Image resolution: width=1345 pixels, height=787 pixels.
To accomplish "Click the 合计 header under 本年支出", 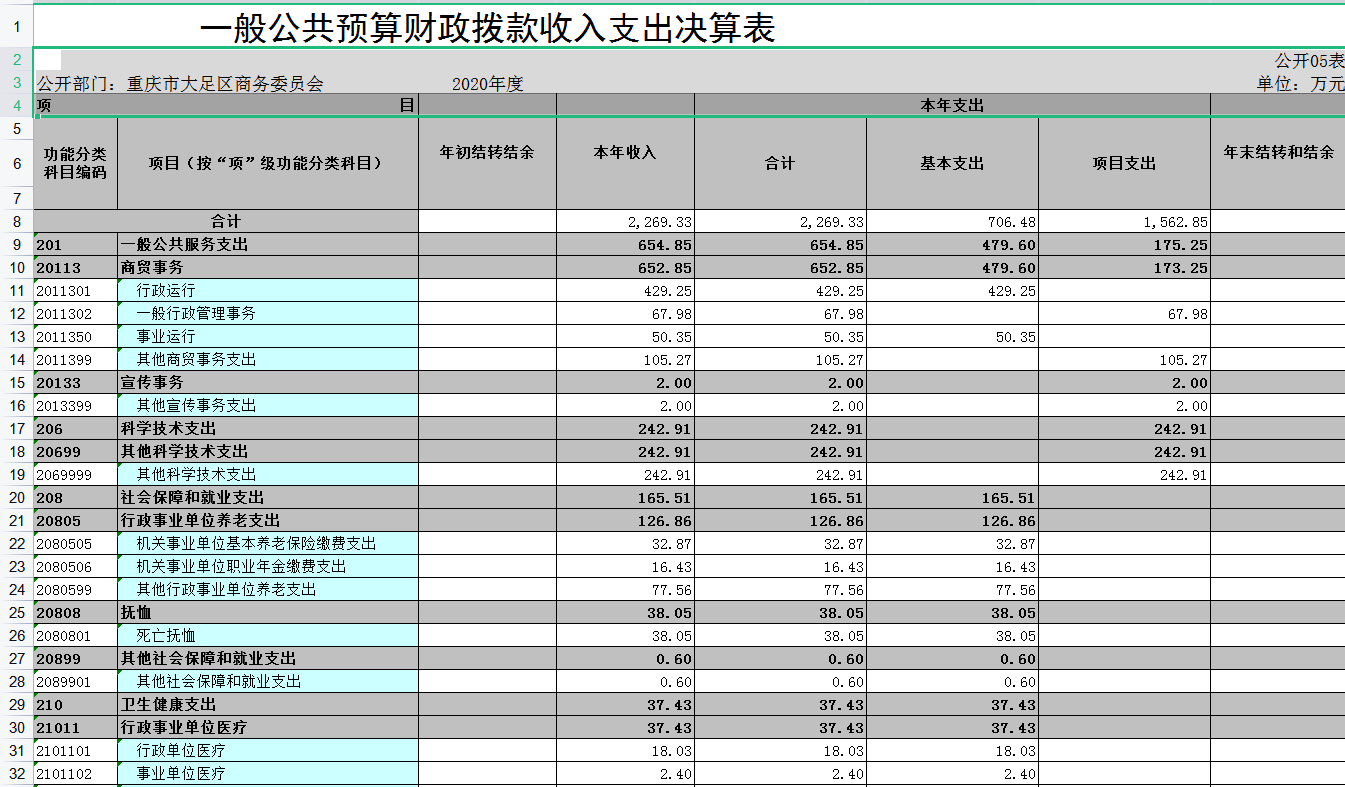I will [x=780, y=163].
